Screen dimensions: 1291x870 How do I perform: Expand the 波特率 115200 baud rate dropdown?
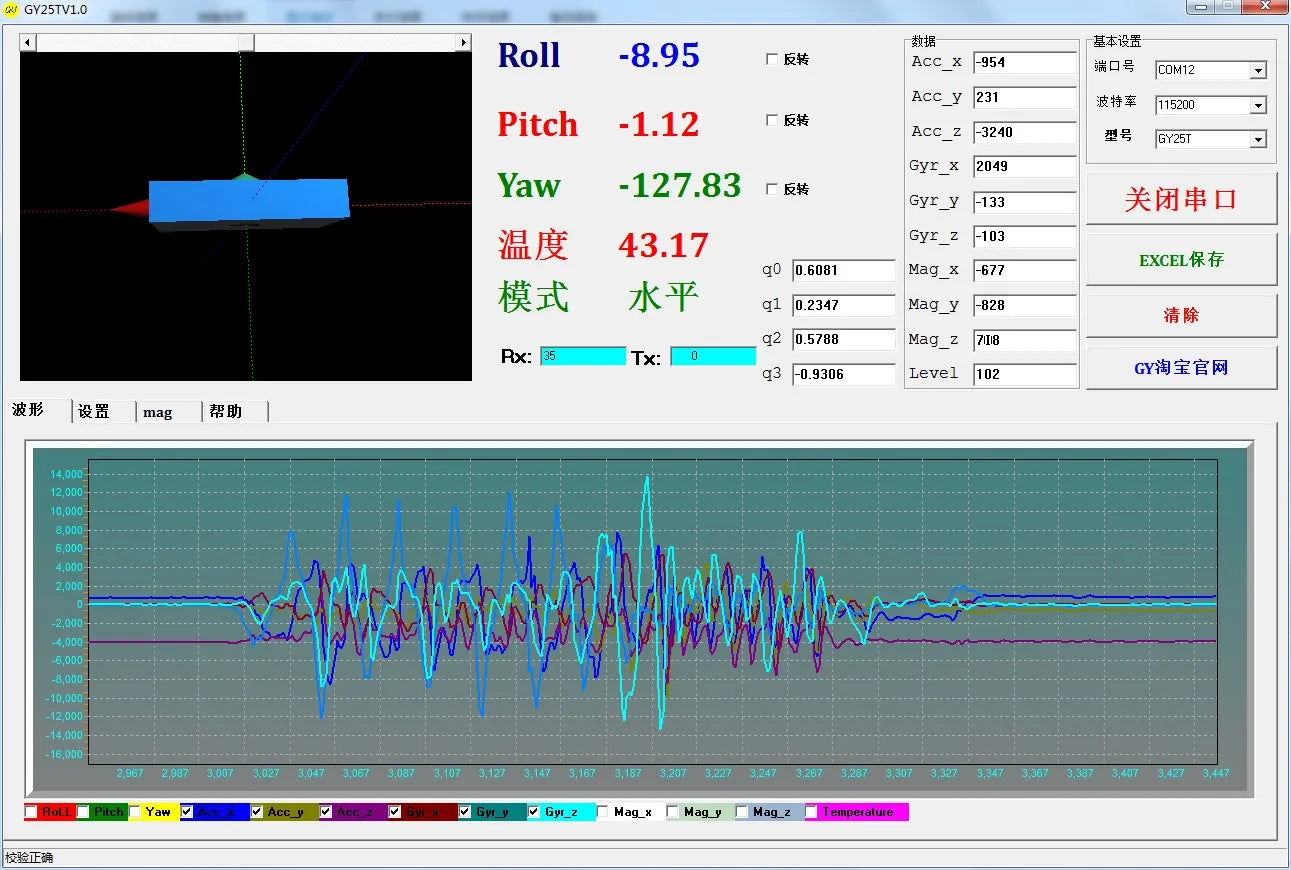click(x=1258, y=105)
